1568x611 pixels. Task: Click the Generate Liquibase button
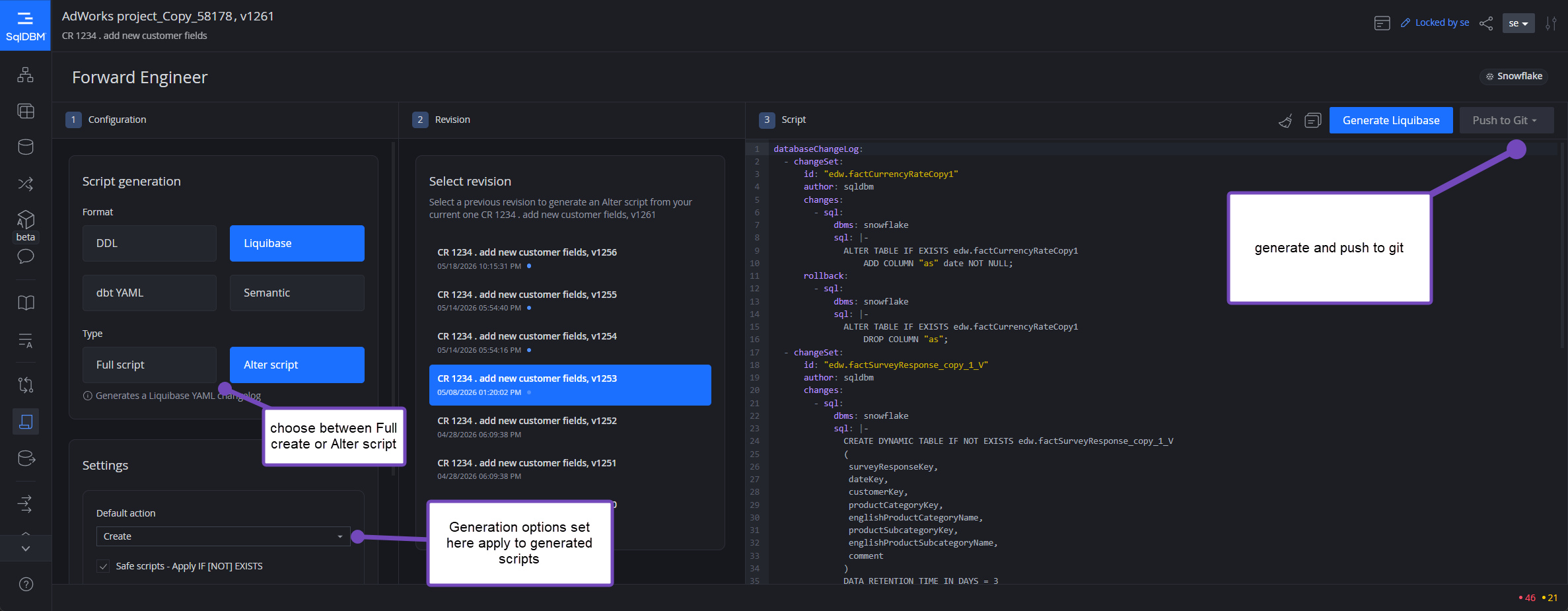coord(1391,120)
